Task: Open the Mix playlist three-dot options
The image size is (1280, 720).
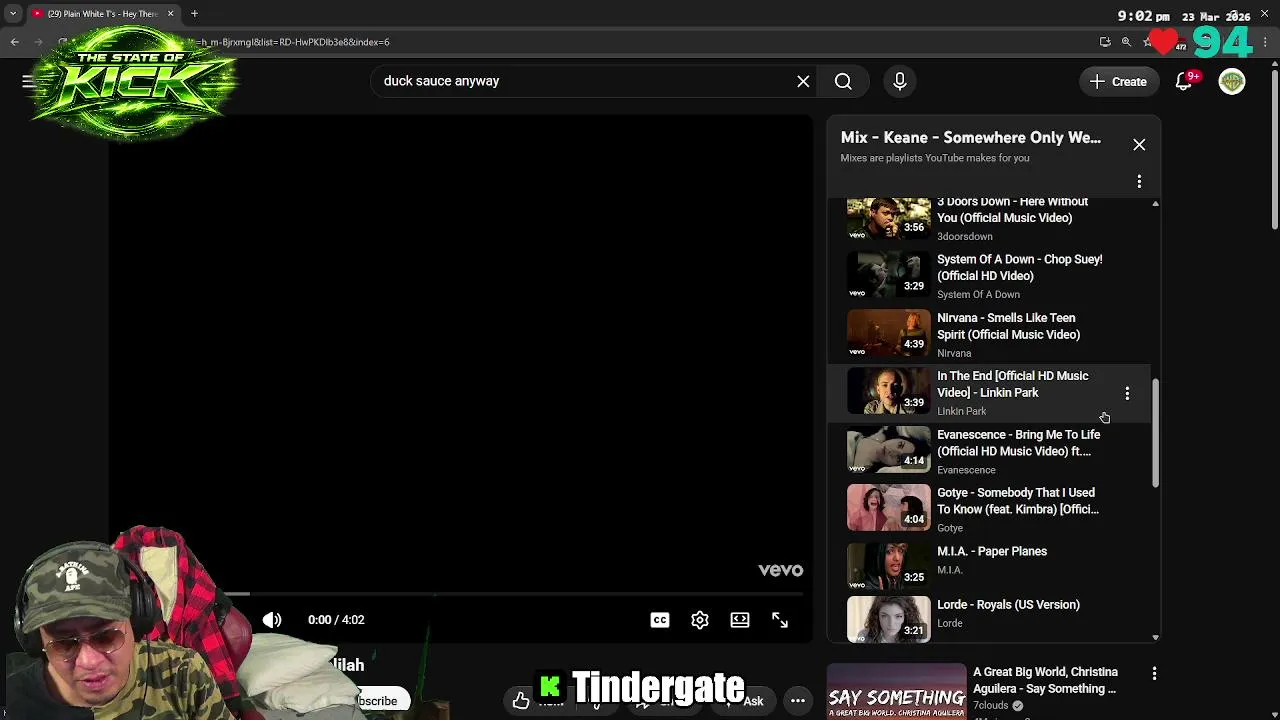Action: tap(1139, 181)
